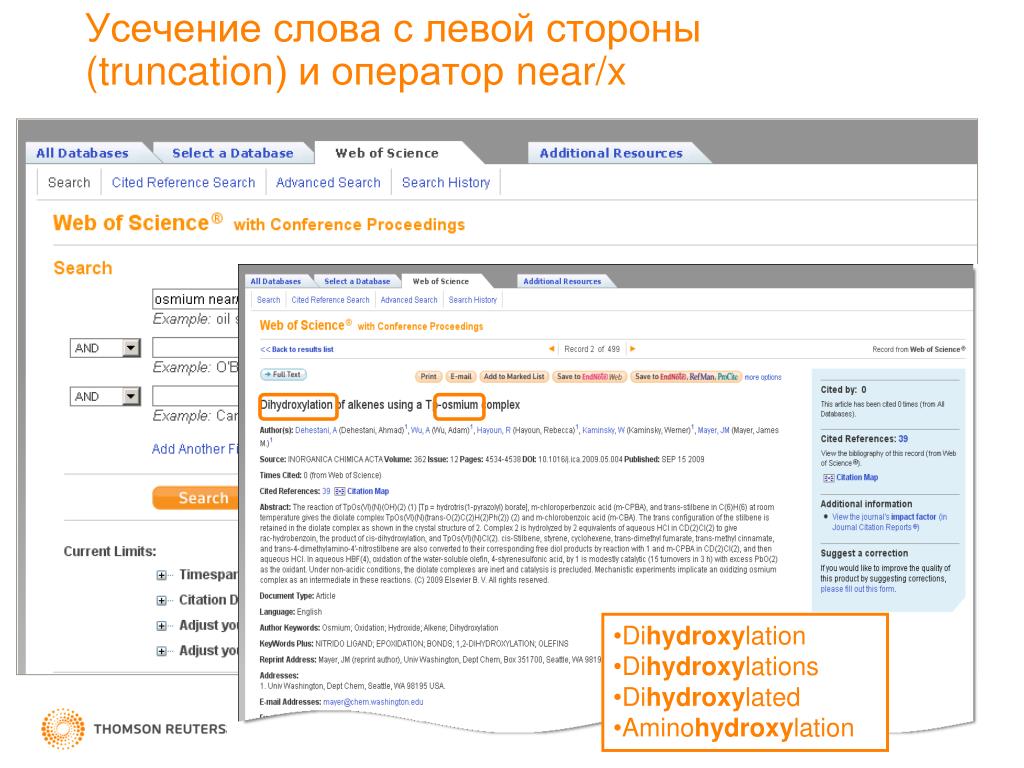Open Search History in front record window
This screenshot has width=1024, height=768.
click(x=472, y=300)
